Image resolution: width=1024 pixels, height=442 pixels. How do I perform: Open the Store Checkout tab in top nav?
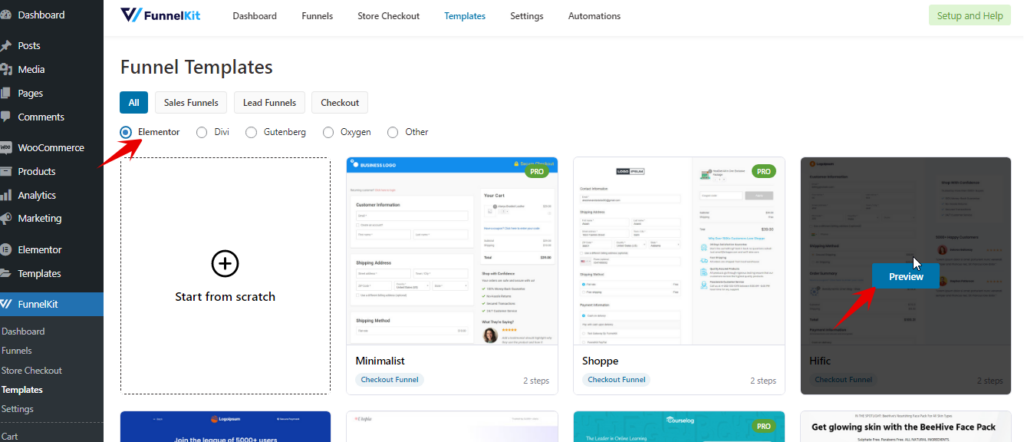click(x=389, y=16)
